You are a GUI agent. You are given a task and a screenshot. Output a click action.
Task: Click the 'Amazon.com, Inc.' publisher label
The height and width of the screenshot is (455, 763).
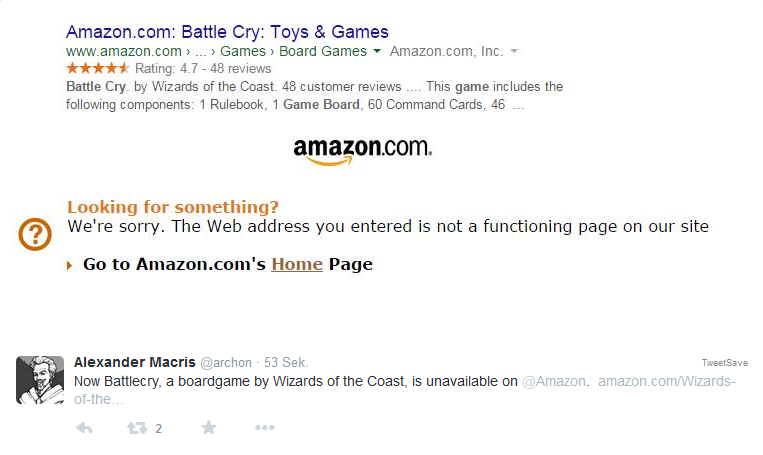(446, 51)
